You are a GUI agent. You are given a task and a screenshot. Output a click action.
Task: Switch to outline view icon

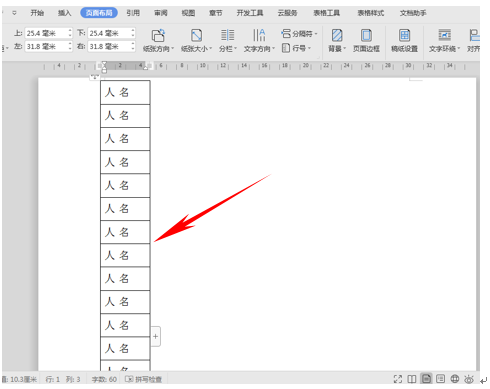click(440, 379)
